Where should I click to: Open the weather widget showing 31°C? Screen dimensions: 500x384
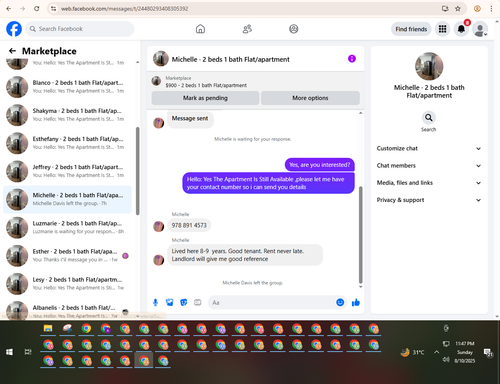tap(413, 352)
